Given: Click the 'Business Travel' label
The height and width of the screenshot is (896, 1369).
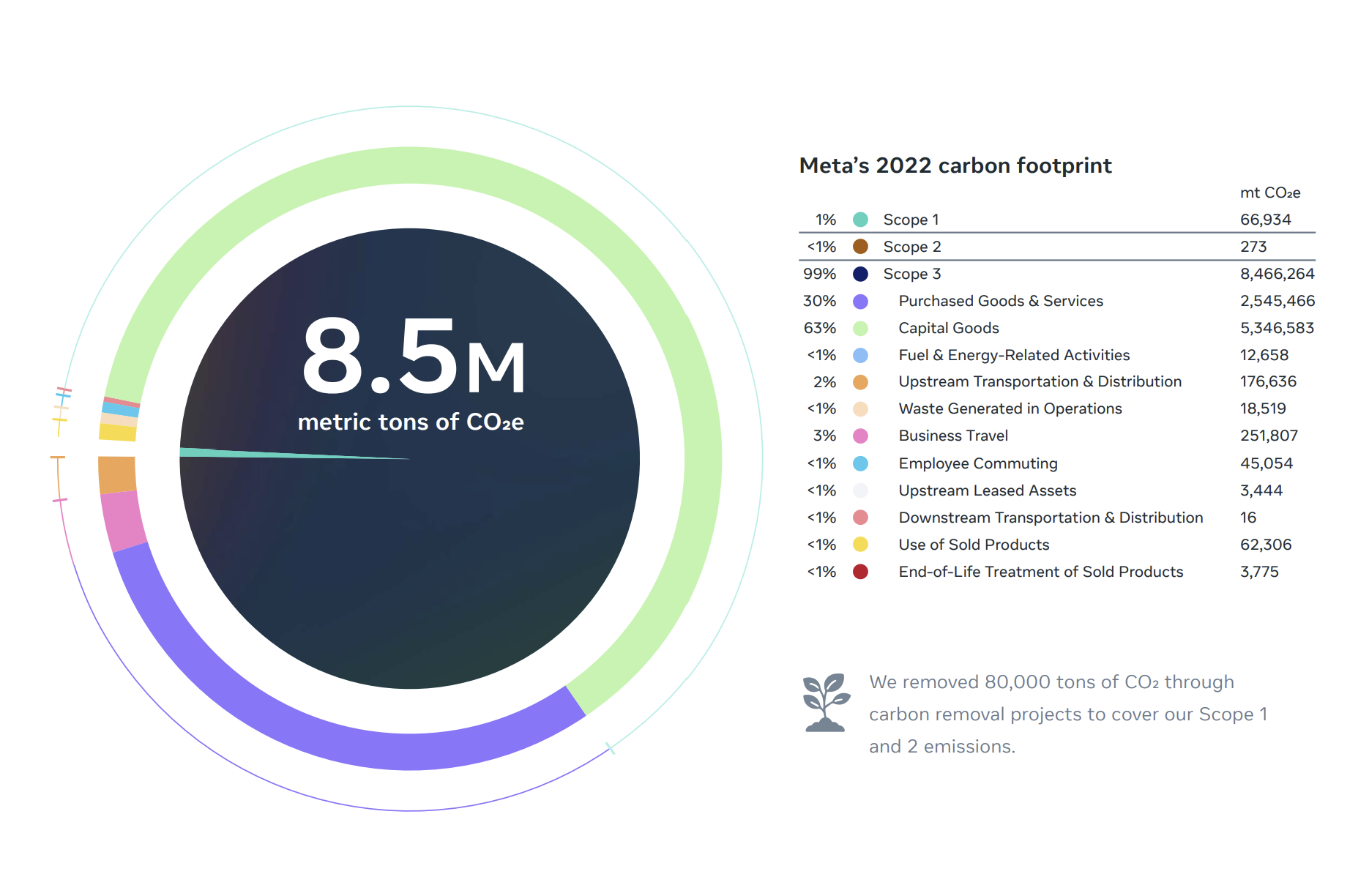Looking at the screenshot, I should 953,436.
